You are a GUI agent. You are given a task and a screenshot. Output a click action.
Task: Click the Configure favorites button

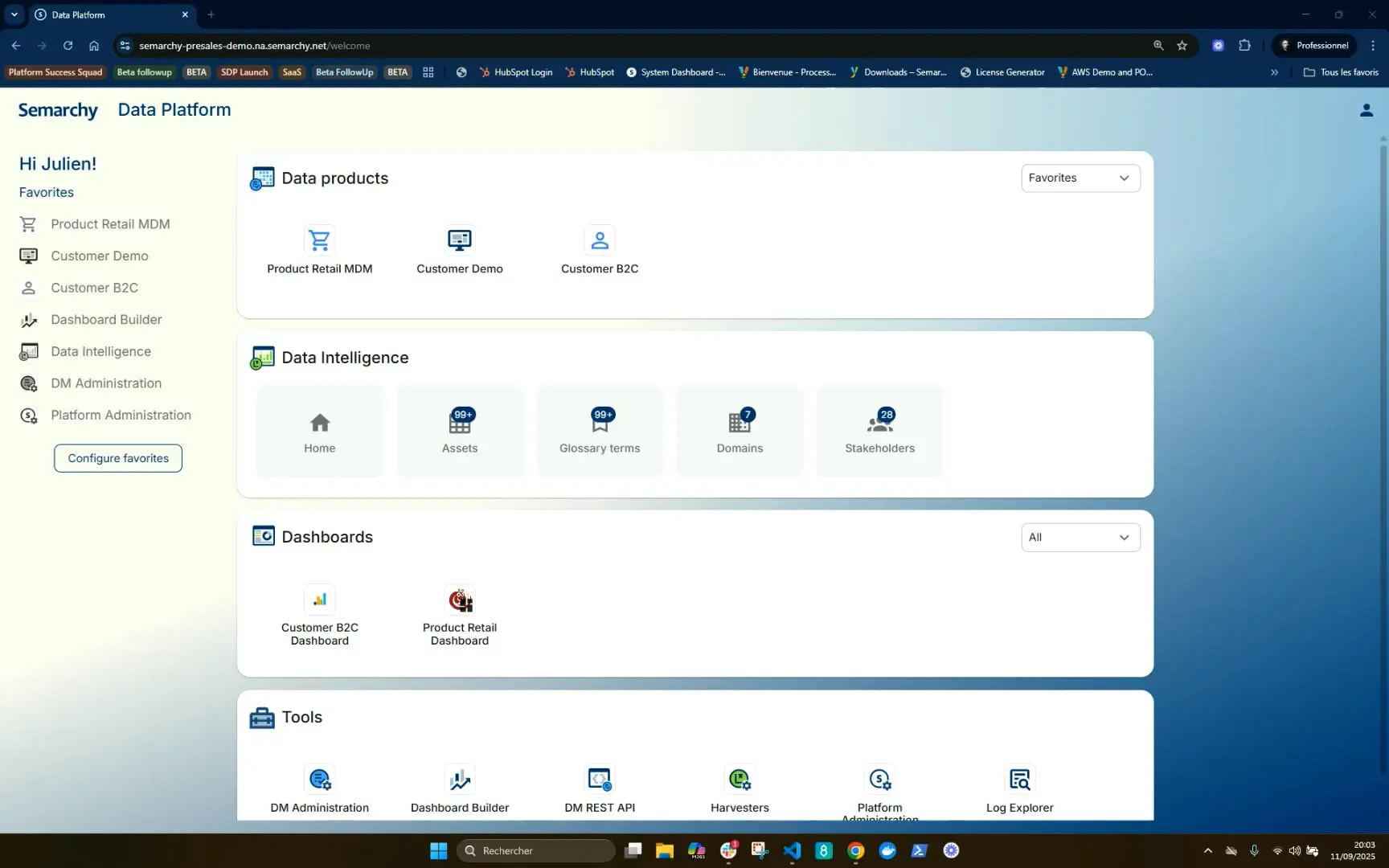pos(118,458)
